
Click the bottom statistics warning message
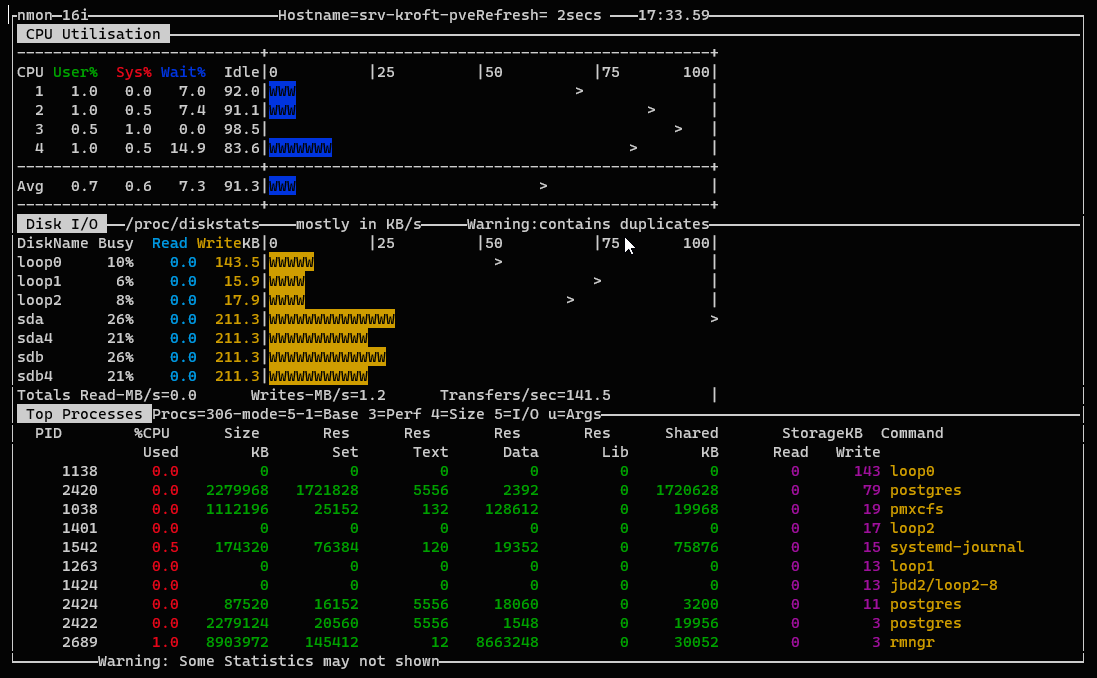click(x=268, y=661)
